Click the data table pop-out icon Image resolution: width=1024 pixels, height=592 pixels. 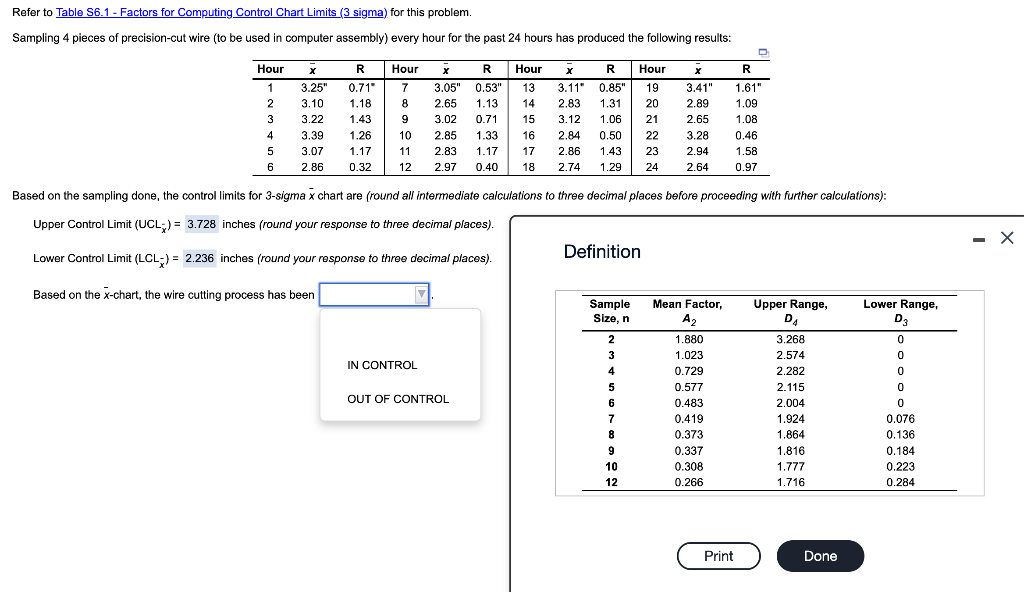point(763,52)
